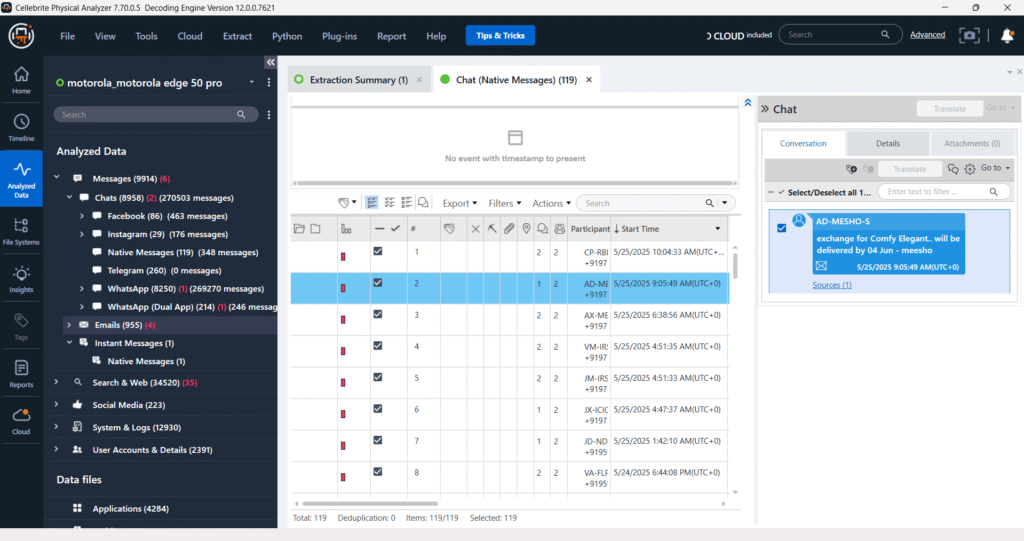Expand the Instagram (29) chats node

82,234
